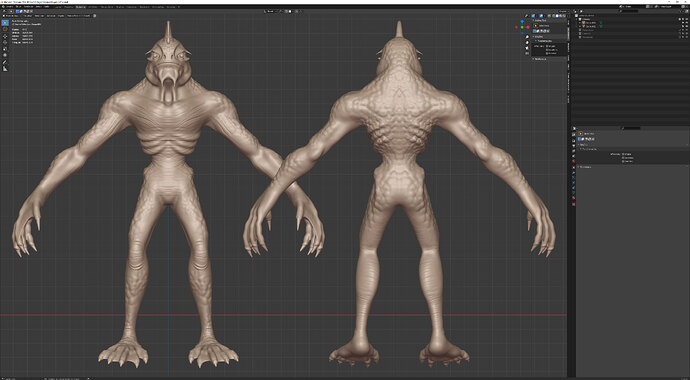Viewport: 690px width, 380px height.
Task: Select the Scale tool
Action: [5, 49]
